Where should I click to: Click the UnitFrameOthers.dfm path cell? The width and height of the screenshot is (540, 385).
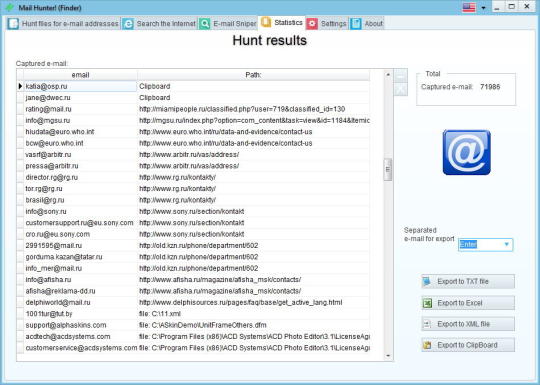(253, 325)
